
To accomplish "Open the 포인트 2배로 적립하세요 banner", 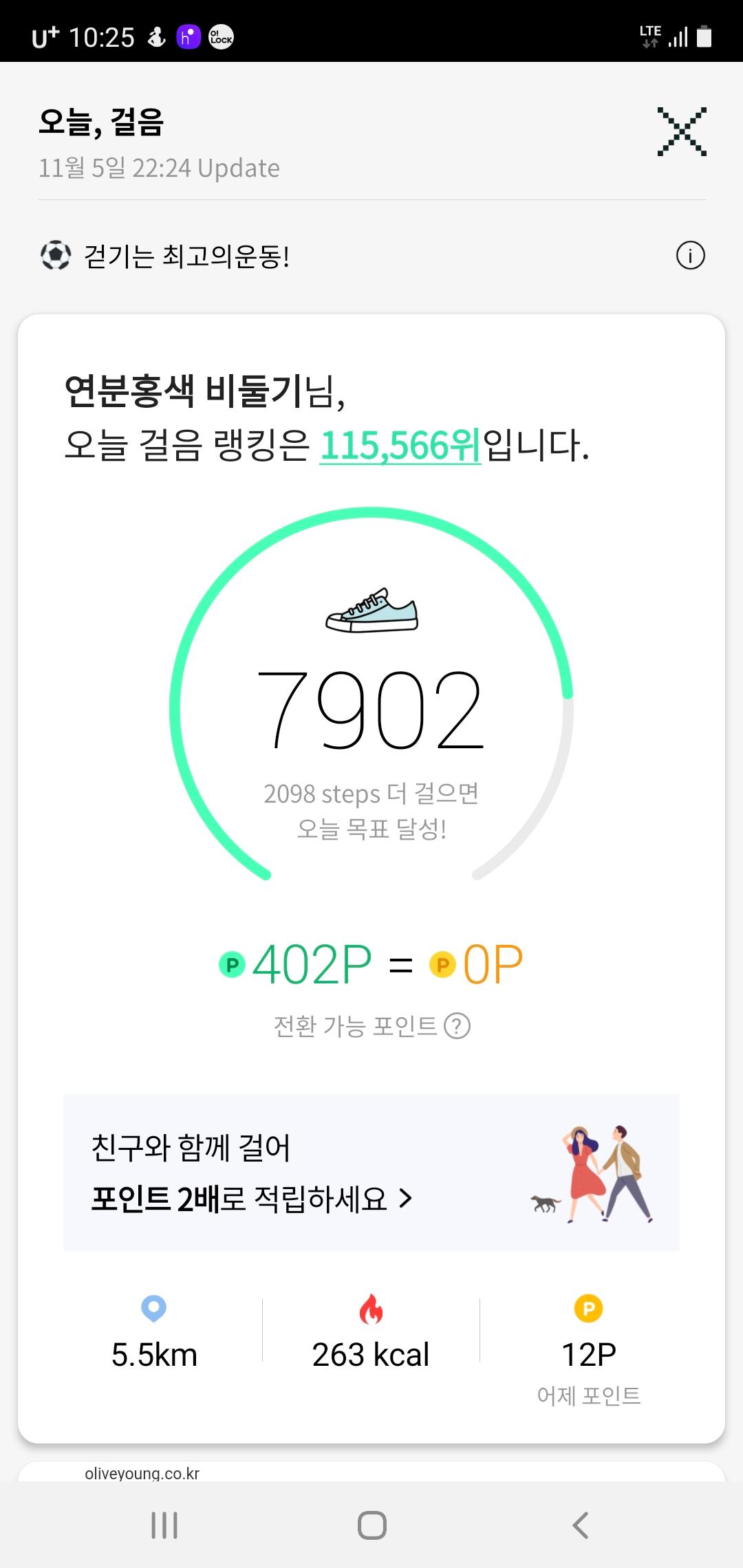I will (x=252, y=1199).
